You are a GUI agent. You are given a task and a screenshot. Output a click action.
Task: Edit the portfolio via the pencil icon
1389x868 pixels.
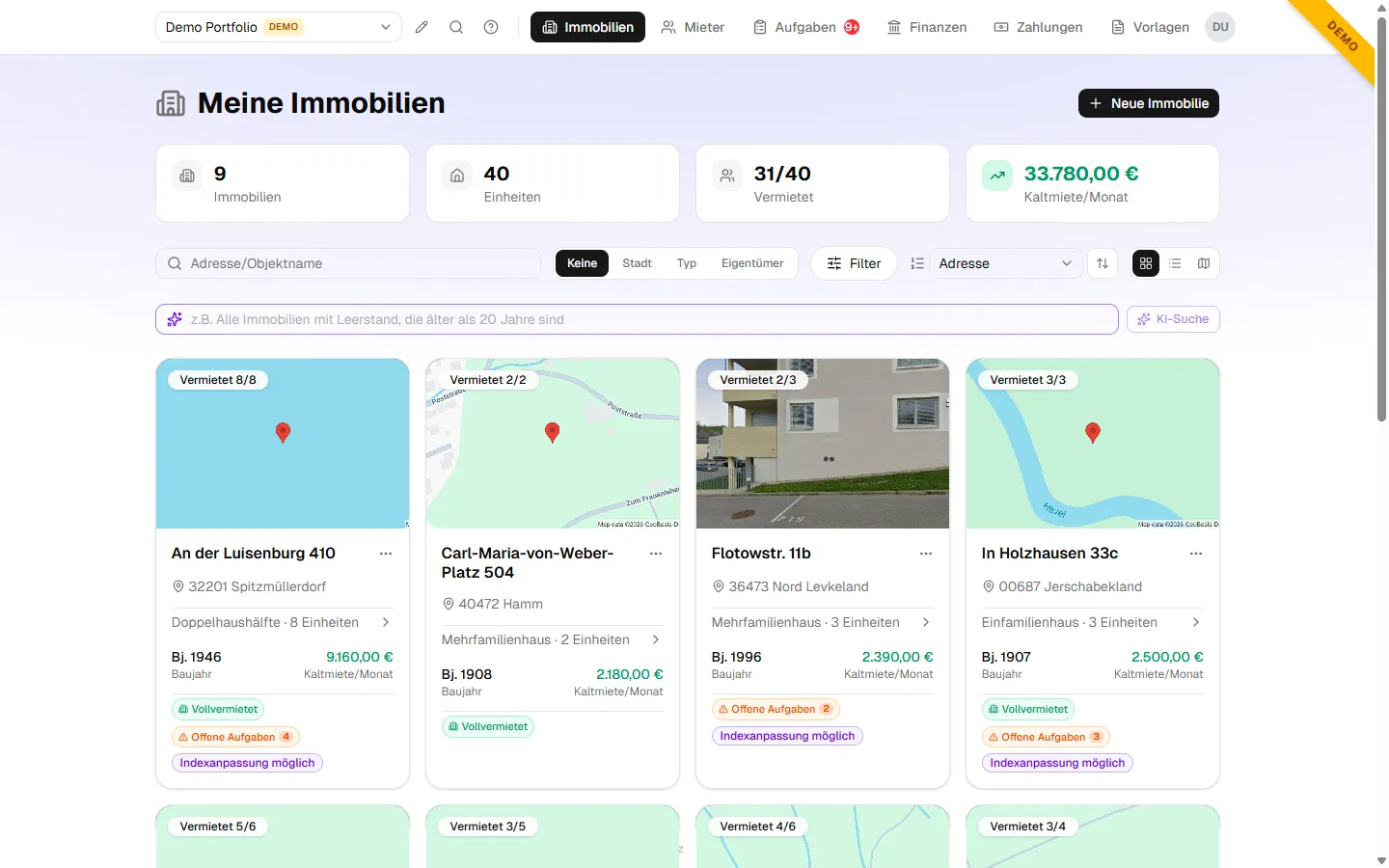pos(422,27)
